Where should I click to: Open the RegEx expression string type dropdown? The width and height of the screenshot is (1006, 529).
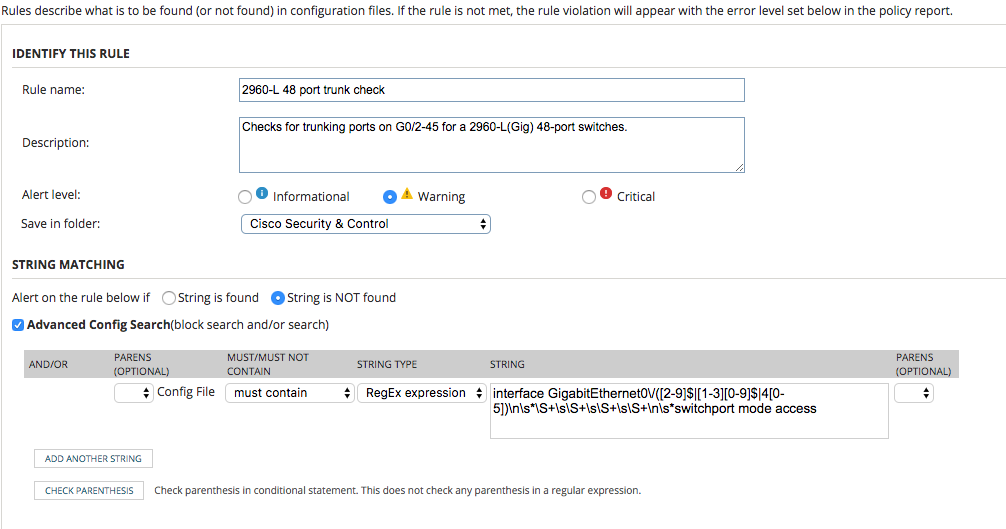click(x=421, y=393)
